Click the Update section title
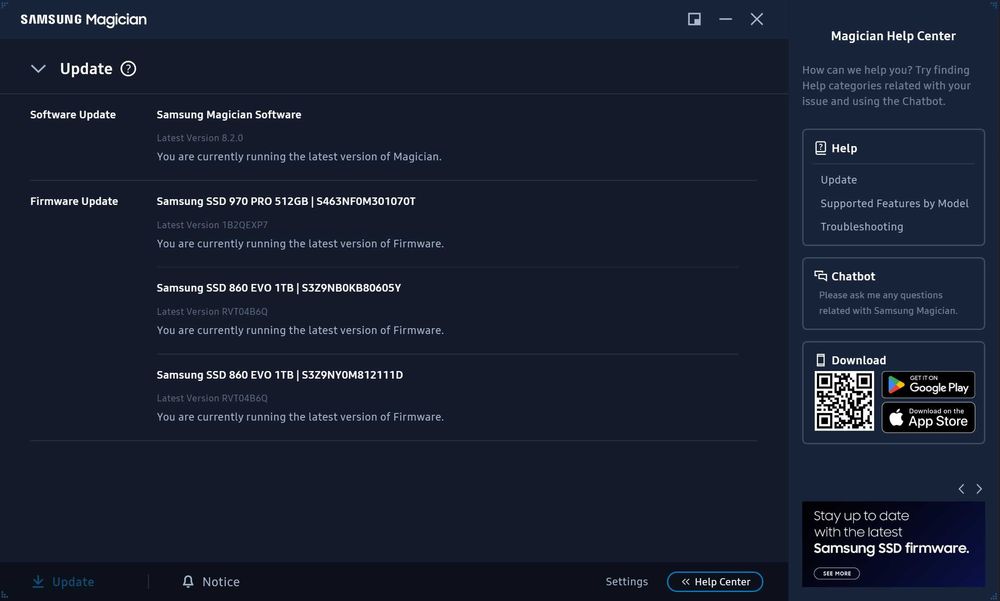 point(86,69)
